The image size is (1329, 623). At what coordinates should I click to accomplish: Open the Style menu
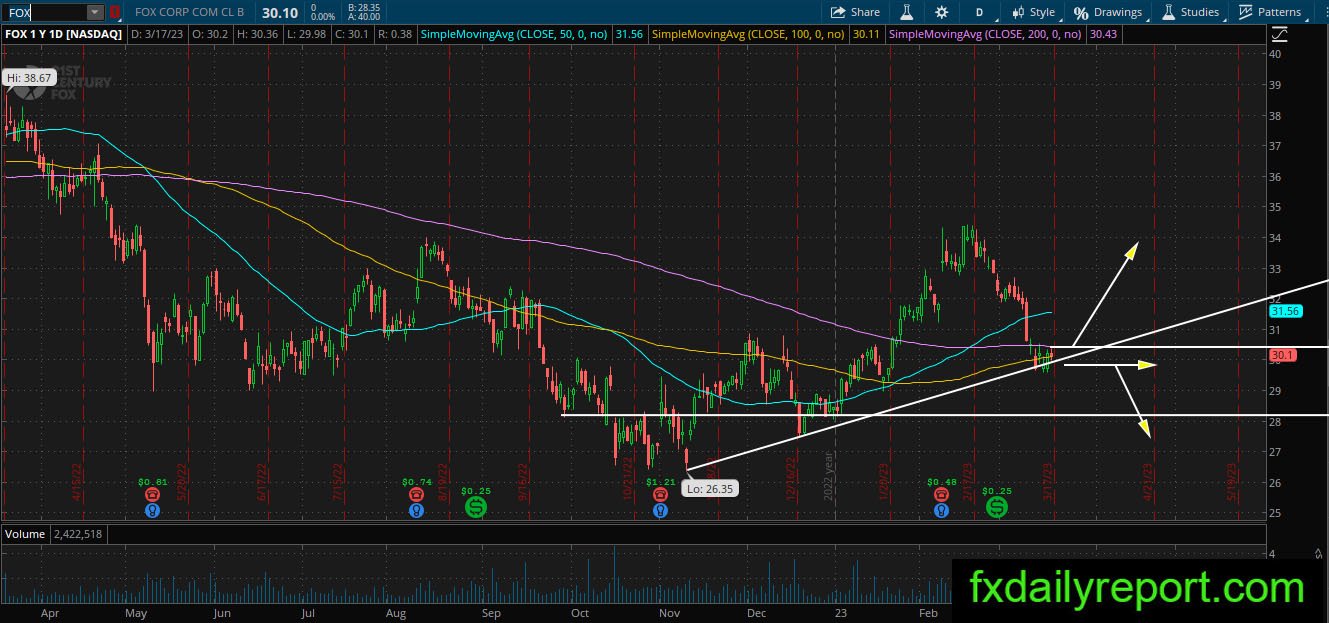(1033, 12)
